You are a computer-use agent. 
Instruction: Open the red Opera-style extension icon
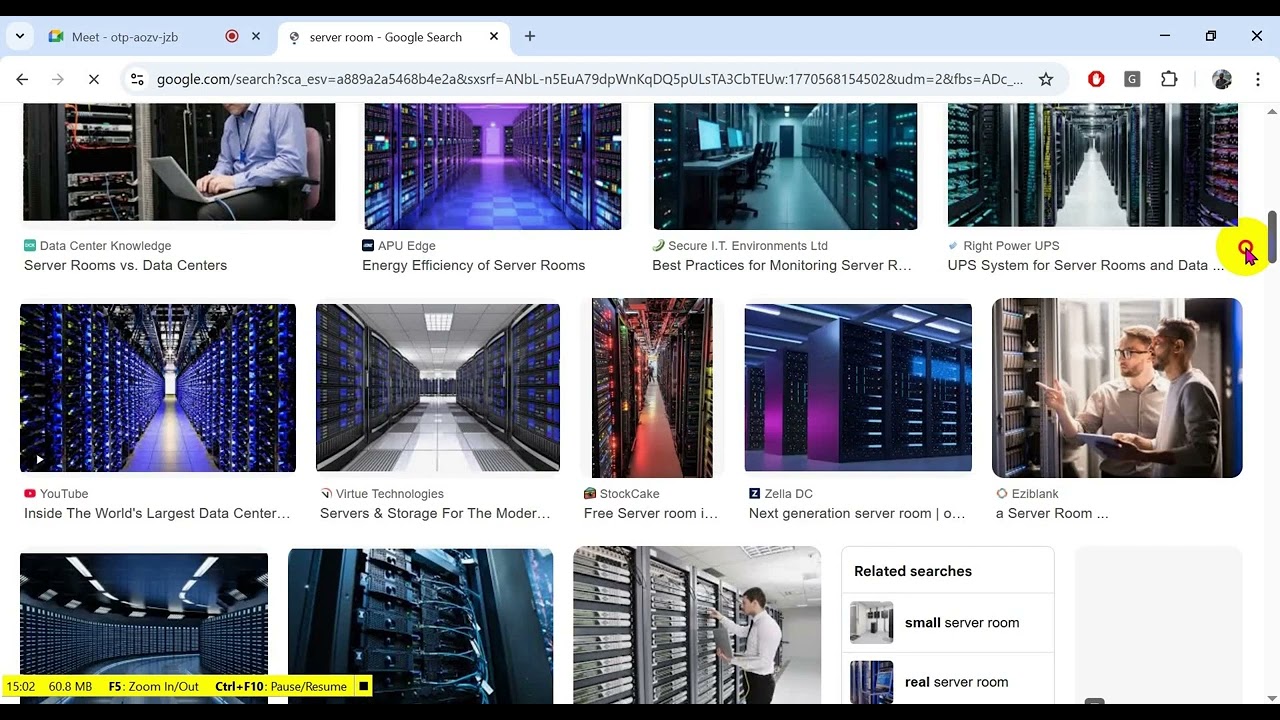click(x=1096, y=79)
